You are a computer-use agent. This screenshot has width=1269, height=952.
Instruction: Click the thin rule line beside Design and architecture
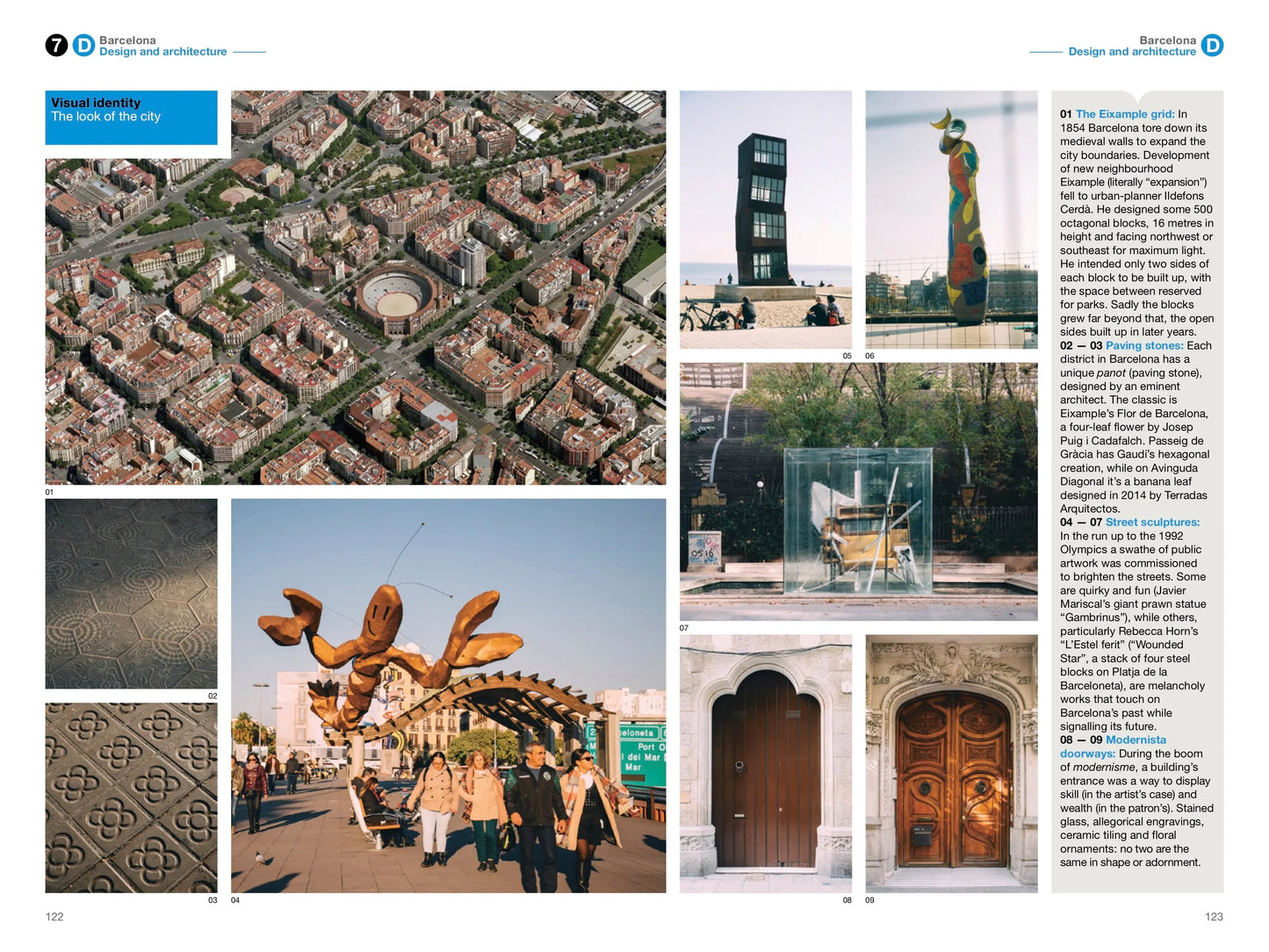[x=250, y=51]
